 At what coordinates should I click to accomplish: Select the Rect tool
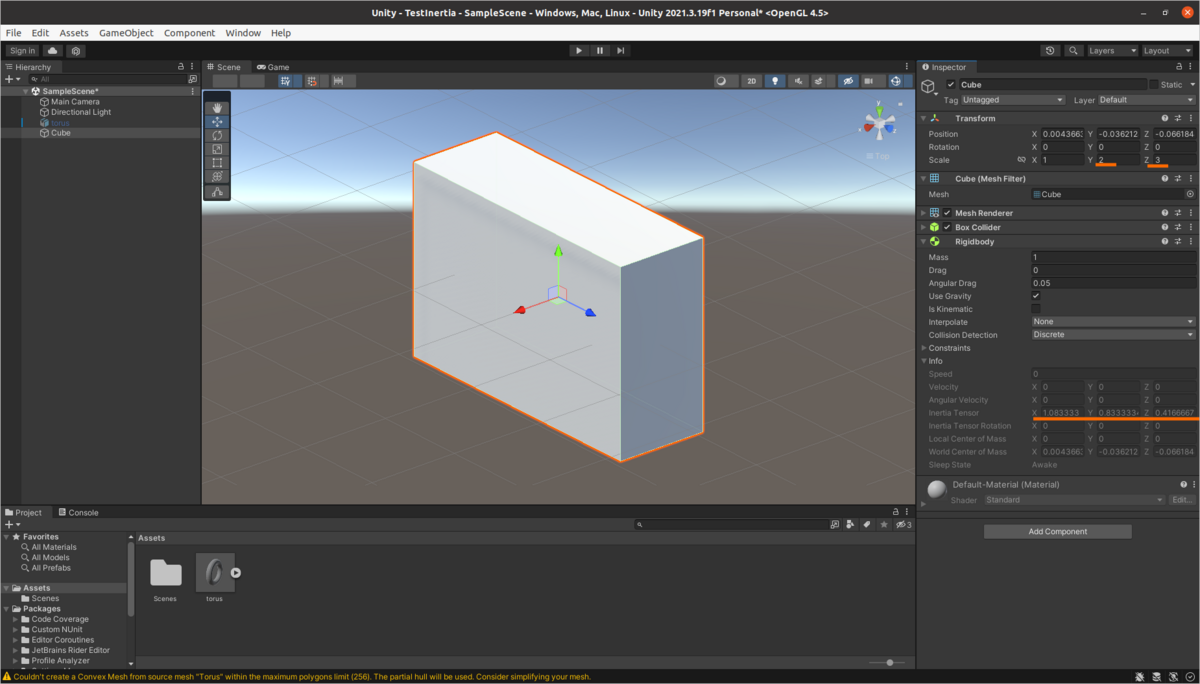pos(217,162)
